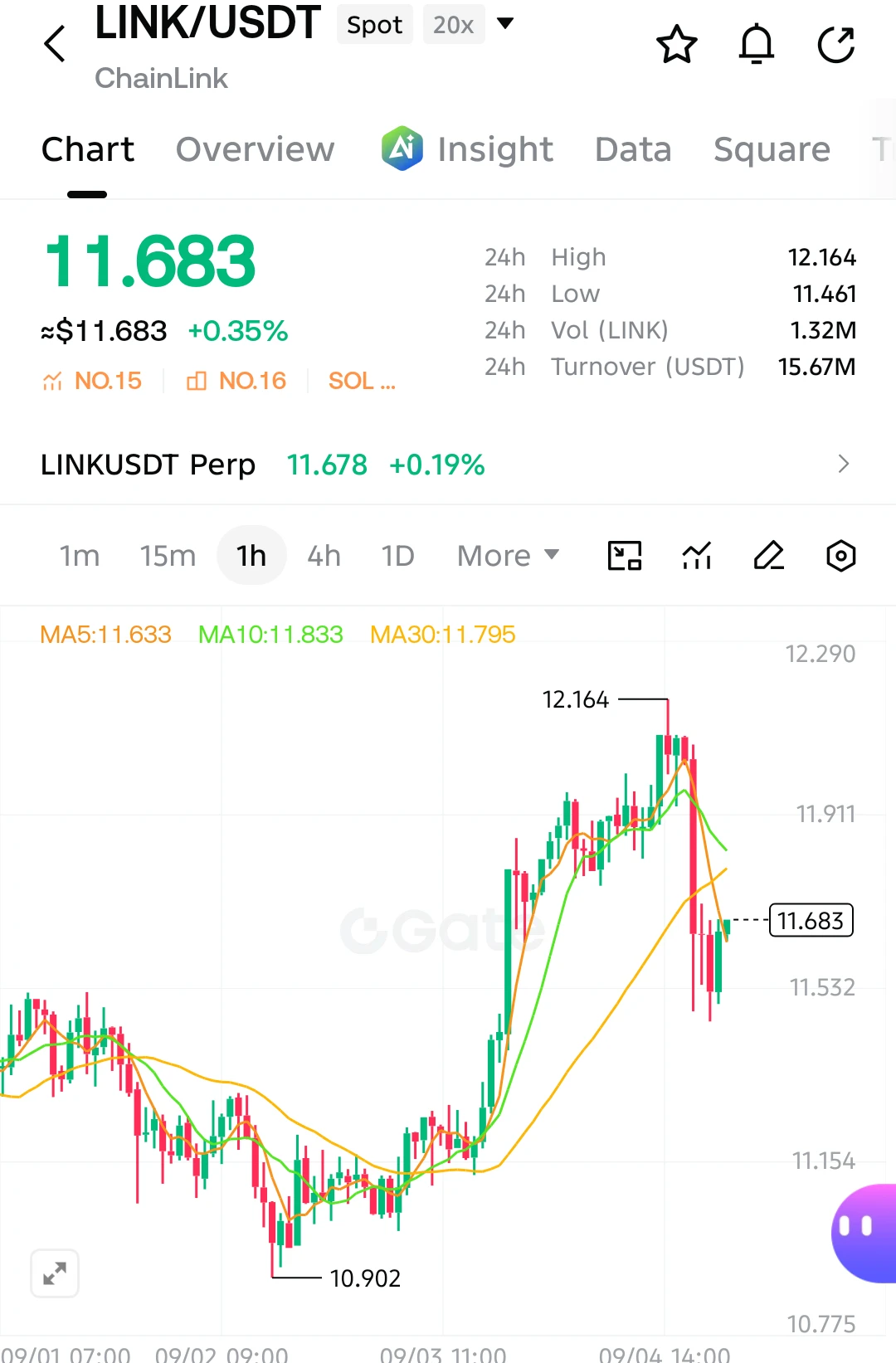Image resolution: width=896 pixels, height=1363 pixels.
Task: Tap the 09/04 14:00 time axis label
Action: [x=665, y=1355]
